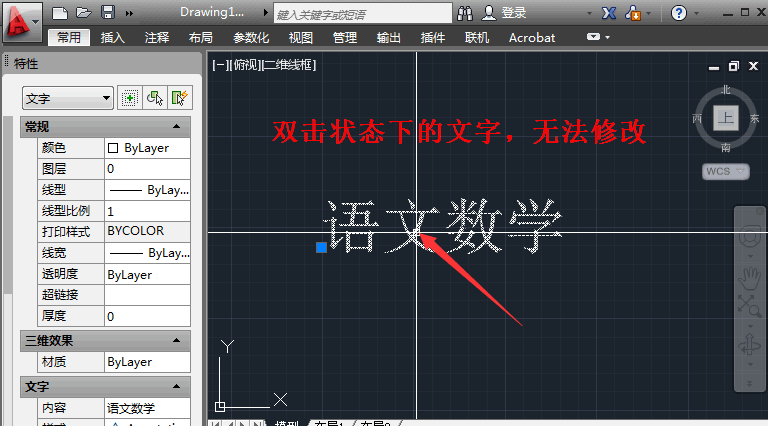Open the 布局 ribbon tab

coord(201,38)
